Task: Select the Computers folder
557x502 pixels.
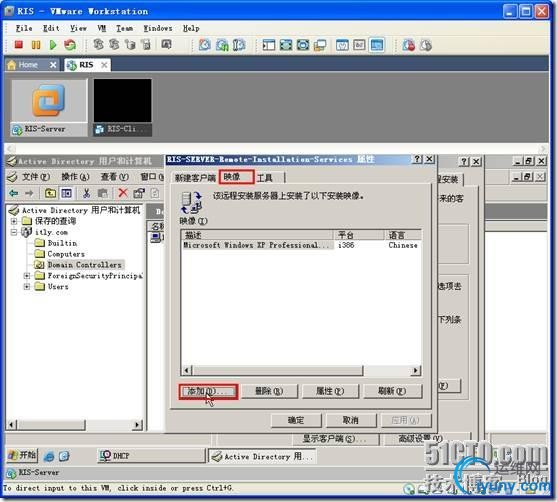Action: point(66,254)
